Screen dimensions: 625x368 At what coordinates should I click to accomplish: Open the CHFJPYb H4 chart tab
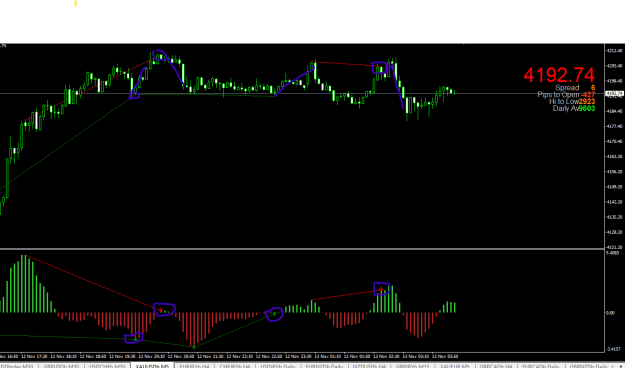tap(235, 366)
